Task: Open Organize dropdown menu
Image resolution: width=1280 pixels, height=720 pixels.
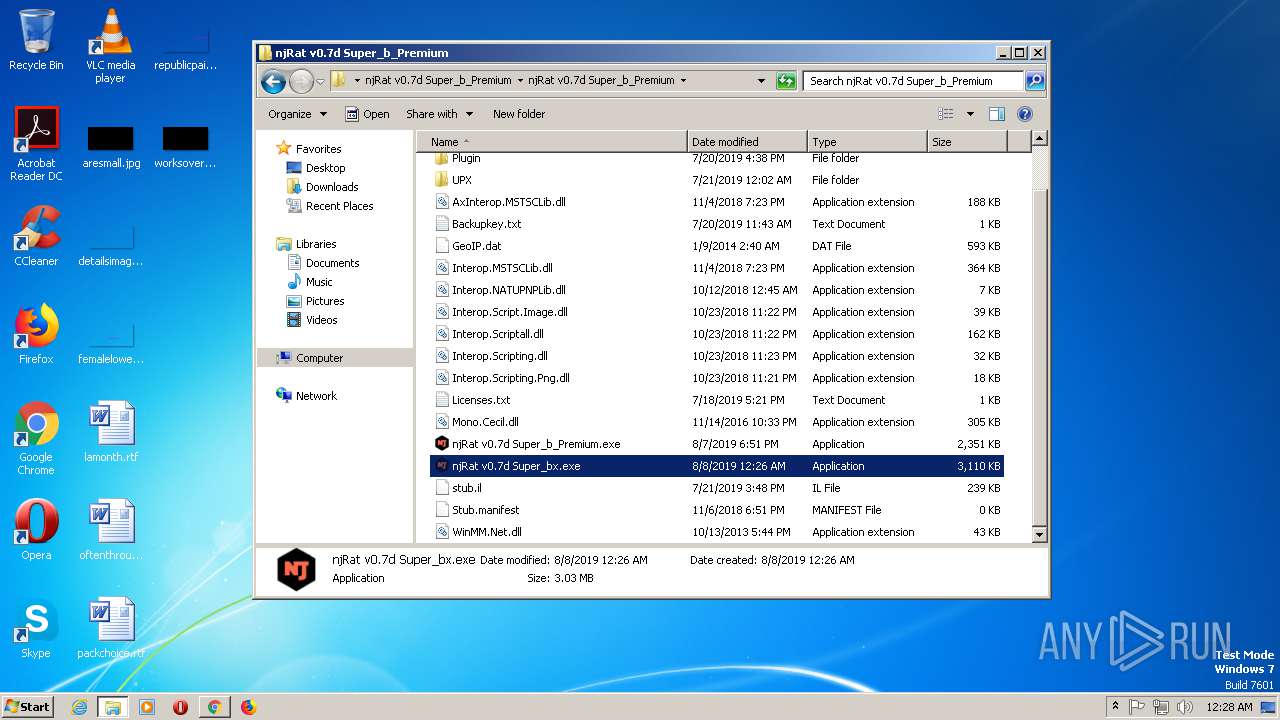Action: tap(297, 114)
